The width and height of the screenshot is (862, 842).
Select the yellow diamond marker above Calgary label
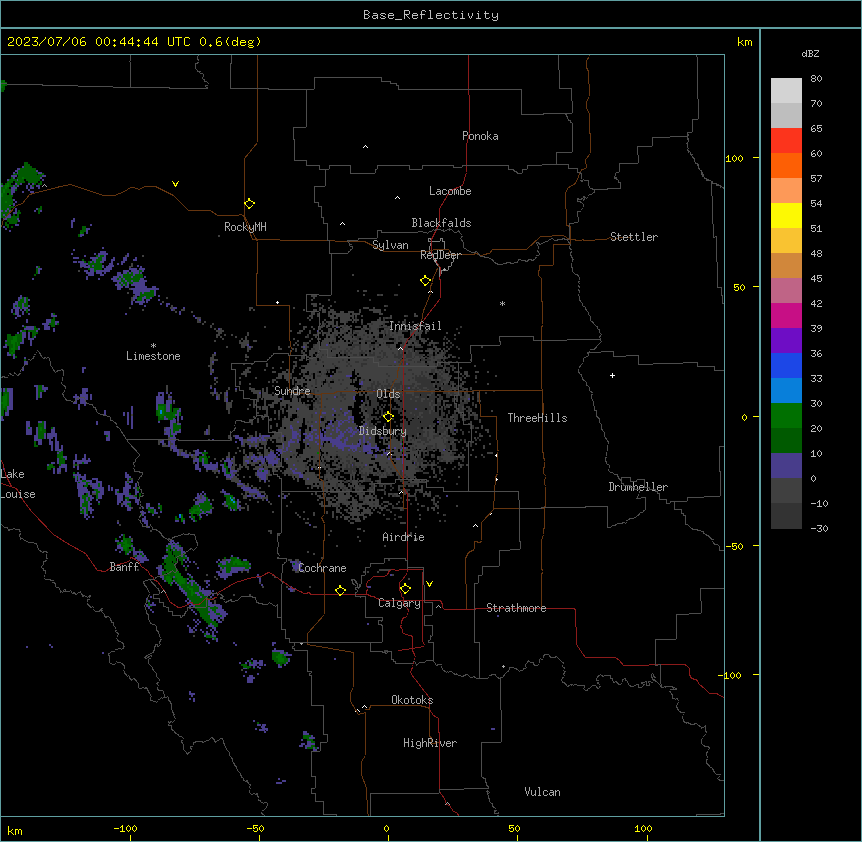point(405,589)
